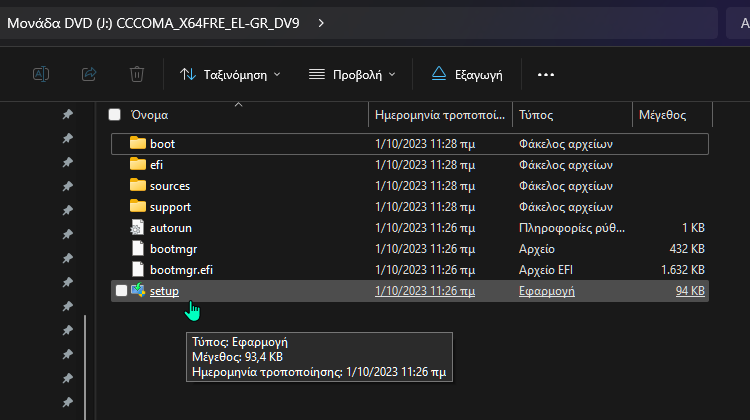Click the Share toolbar icon
The width and height of the screenshot is (750, 420).
pyautogui.click(x=88, y=74)
